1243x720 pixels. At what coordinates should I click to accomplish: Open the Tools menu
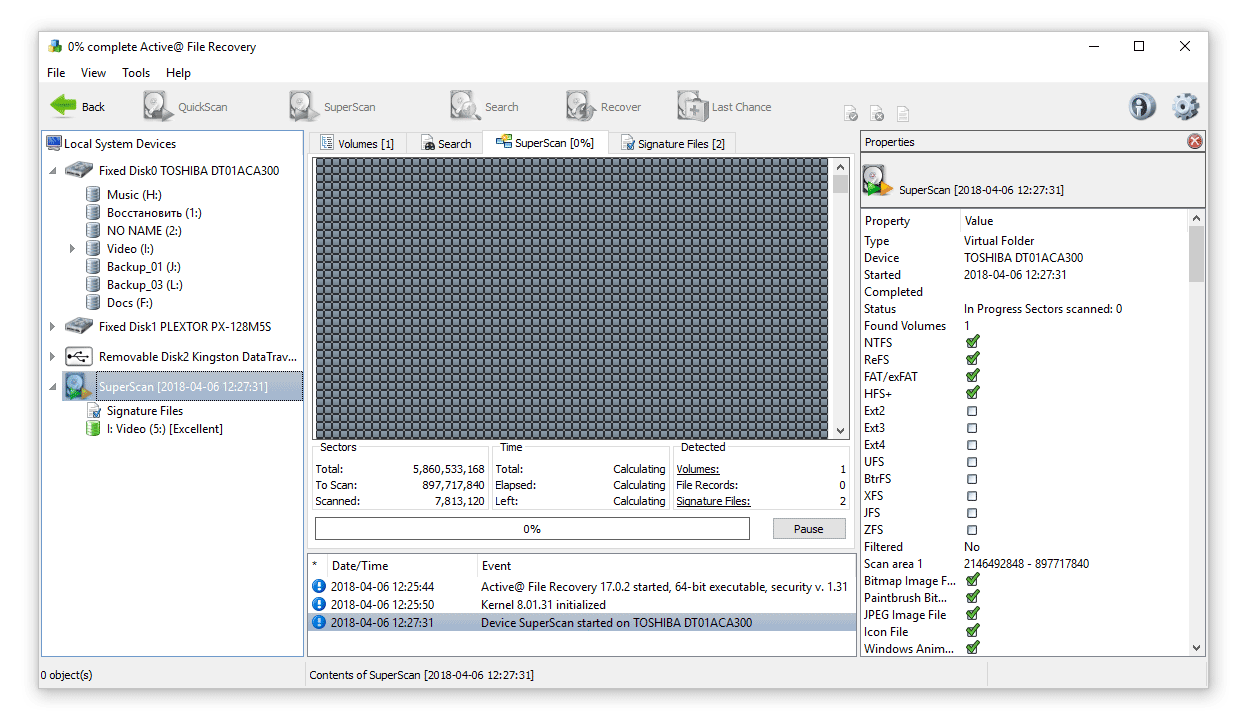coord(136,73)
